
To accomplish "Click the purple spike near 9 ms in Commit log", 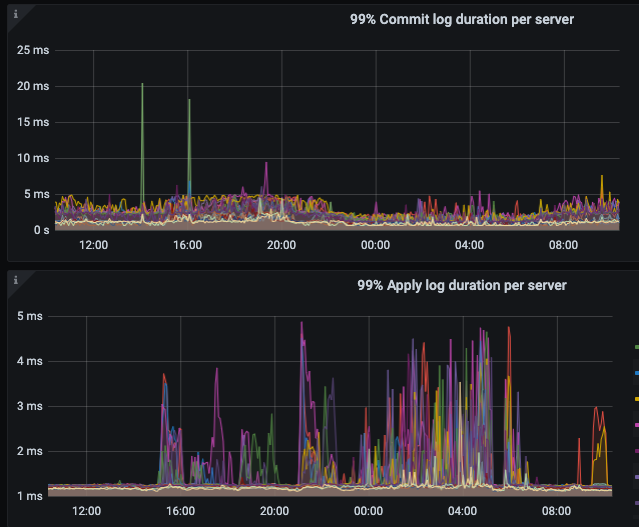I will coord(266,164).
